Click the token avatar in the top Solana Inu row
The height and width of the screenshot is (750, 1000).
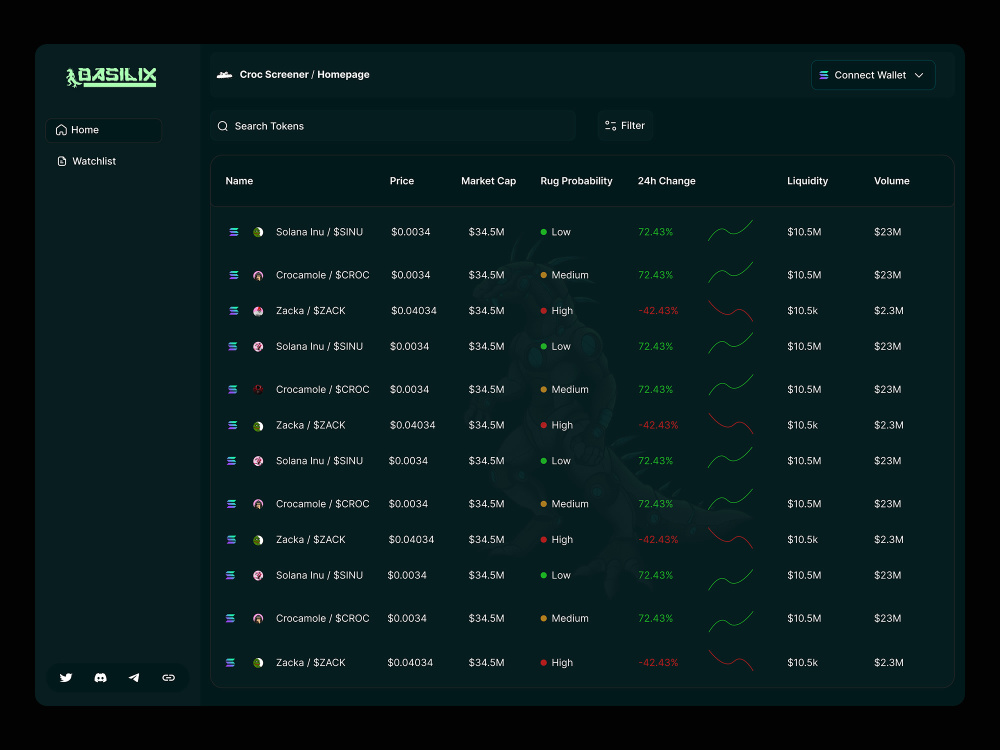258,232
